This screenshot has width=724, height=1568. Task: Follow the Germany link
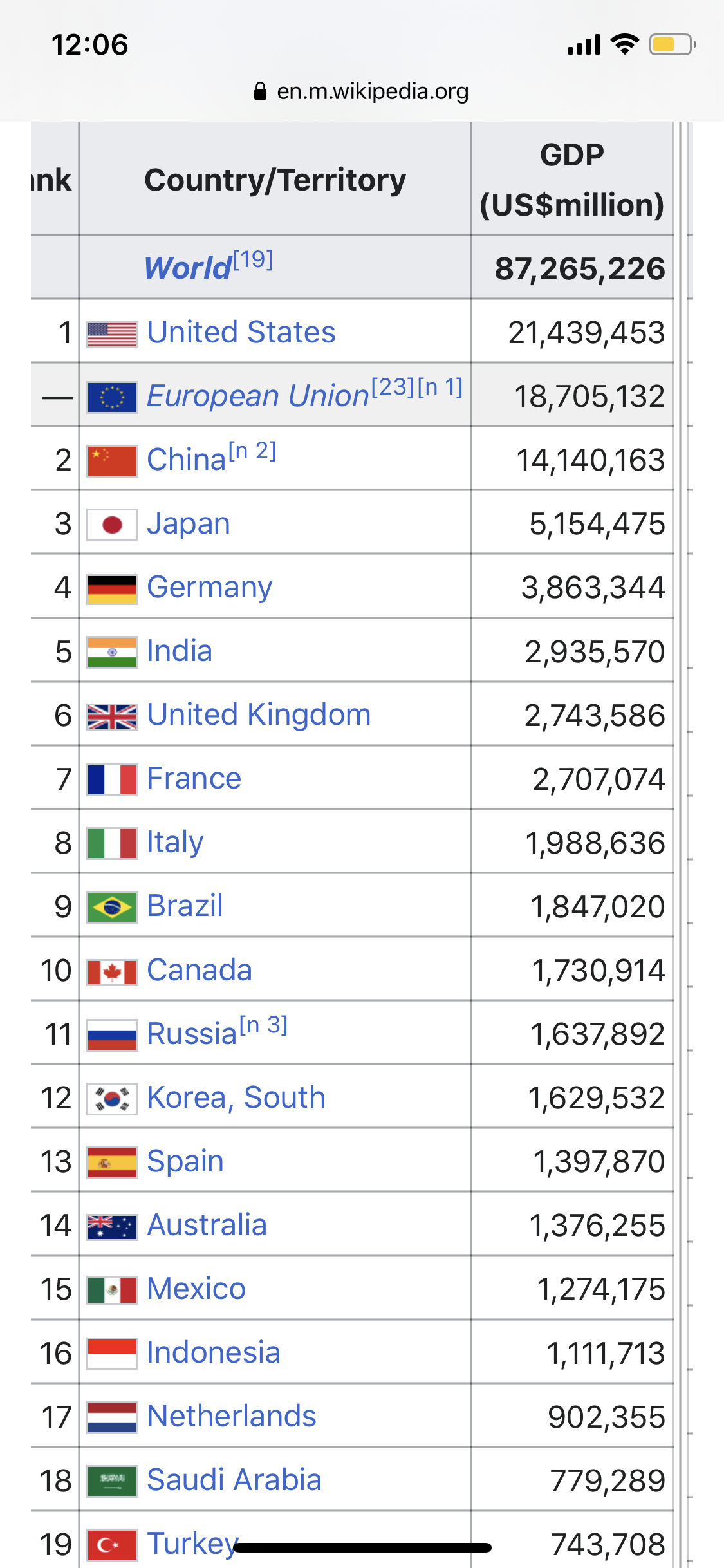[x=209, y=587]
